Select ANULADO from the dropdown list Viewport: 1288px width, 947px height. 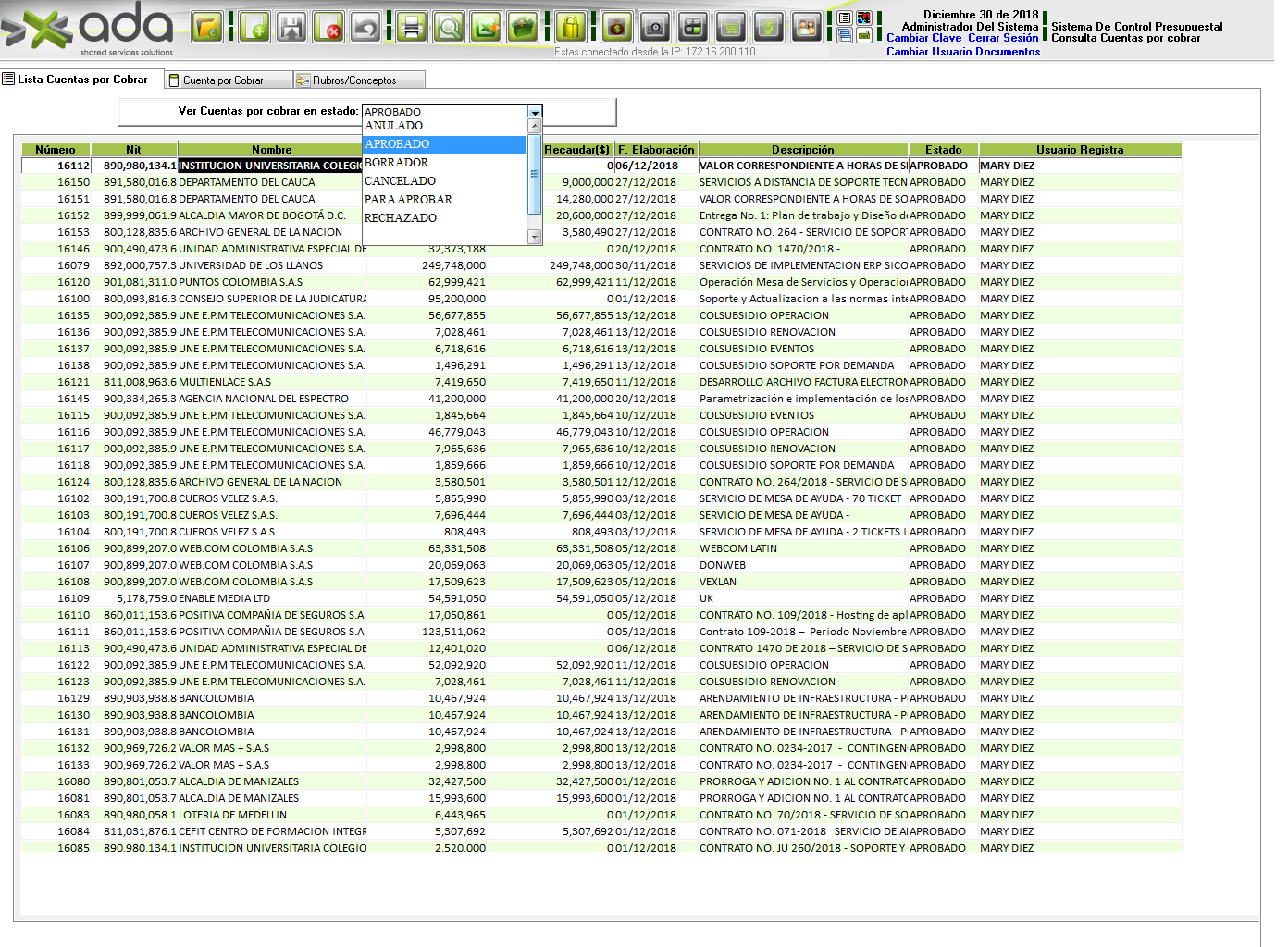click(x=394, y=126)
